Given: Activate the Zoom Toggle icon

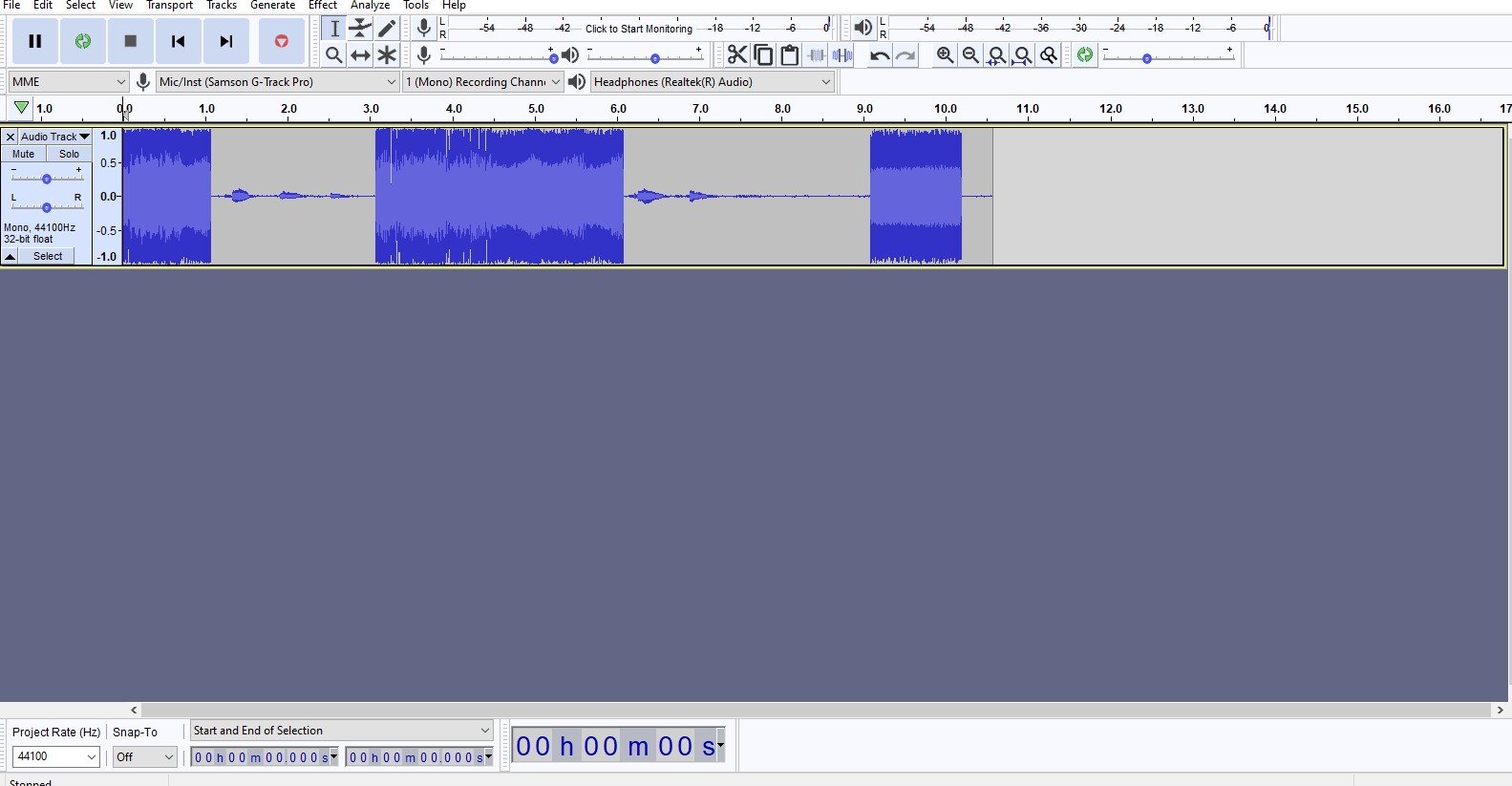Looking at the screenshot, I should [1049, 55].
